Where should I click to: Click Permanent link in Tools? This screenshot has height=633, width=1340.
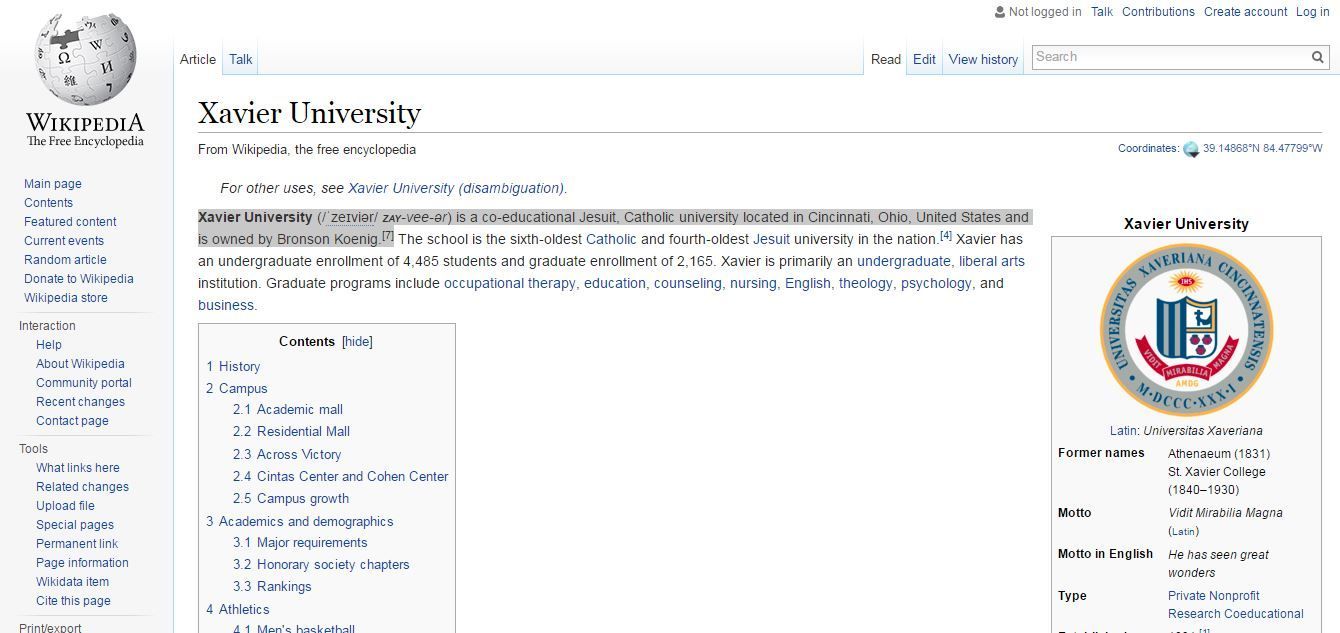click(77, 544)
